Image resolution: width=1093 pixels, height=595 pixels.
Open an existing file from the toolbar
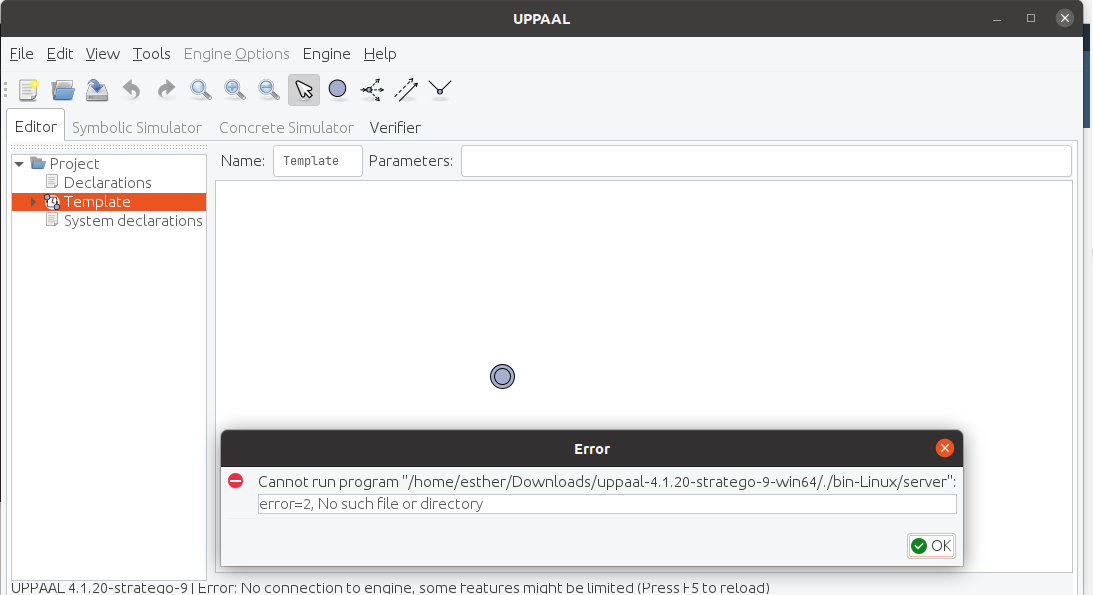pos(62,89)
